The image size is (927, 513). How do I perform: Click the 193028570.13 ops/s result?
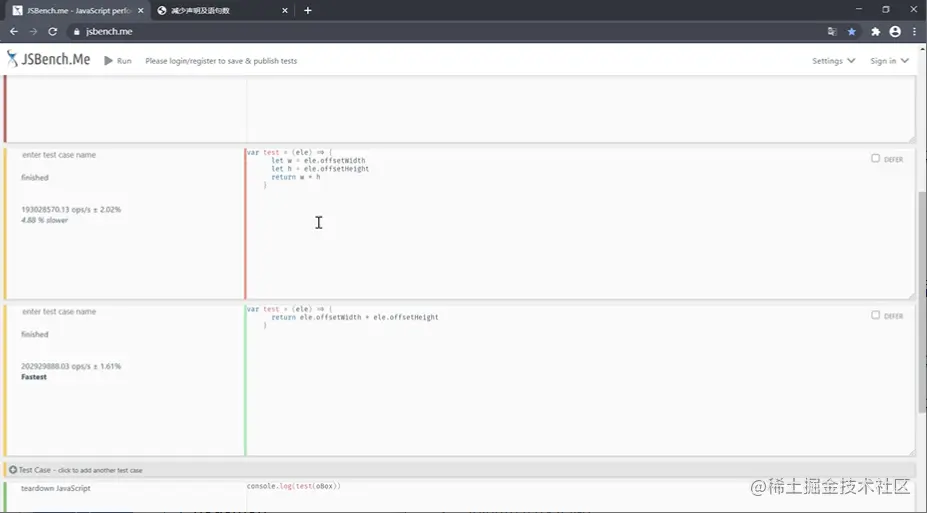(x=71, y=209)
